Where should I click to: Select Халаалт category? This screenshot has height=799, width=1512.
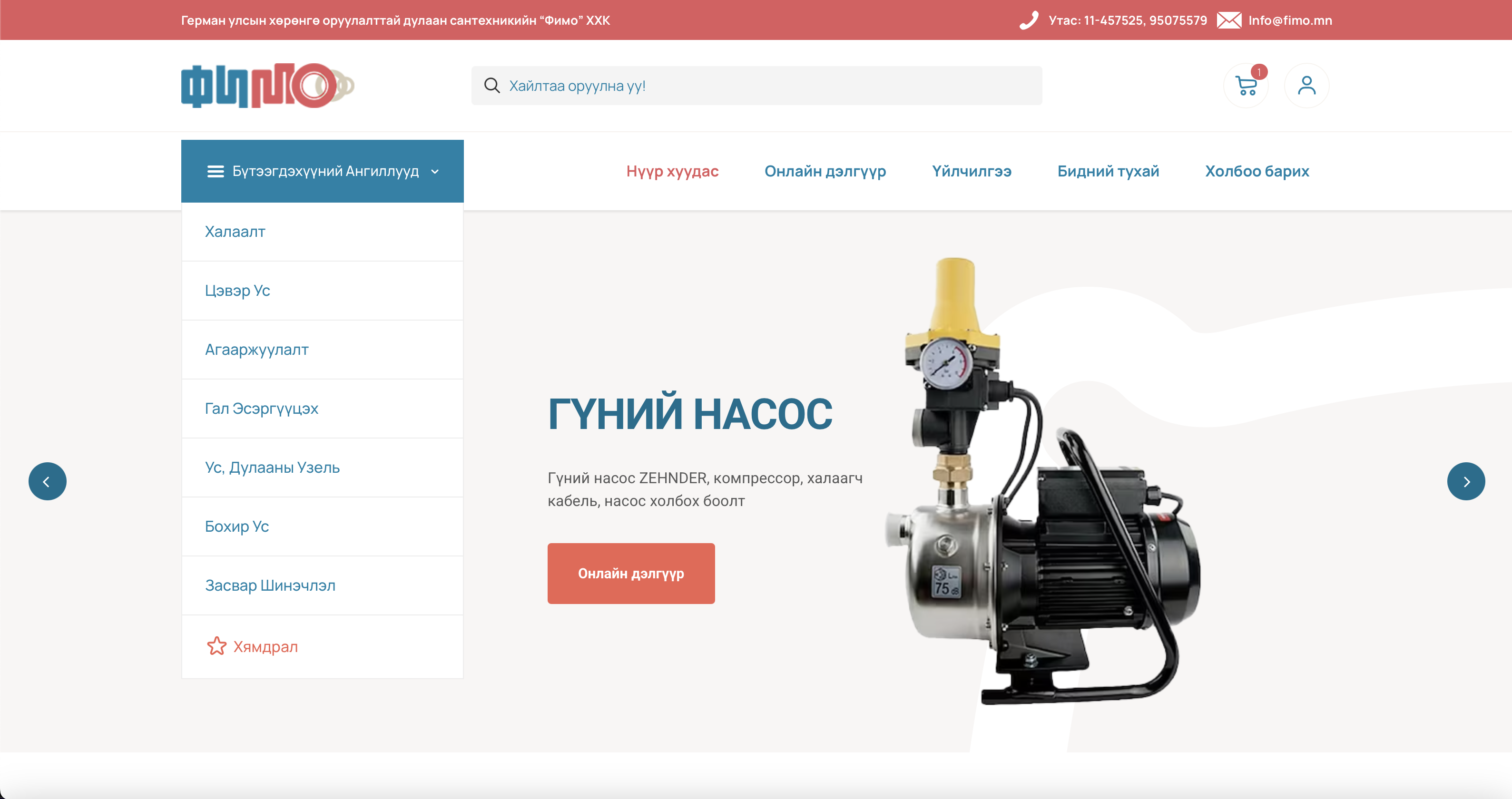322,232
